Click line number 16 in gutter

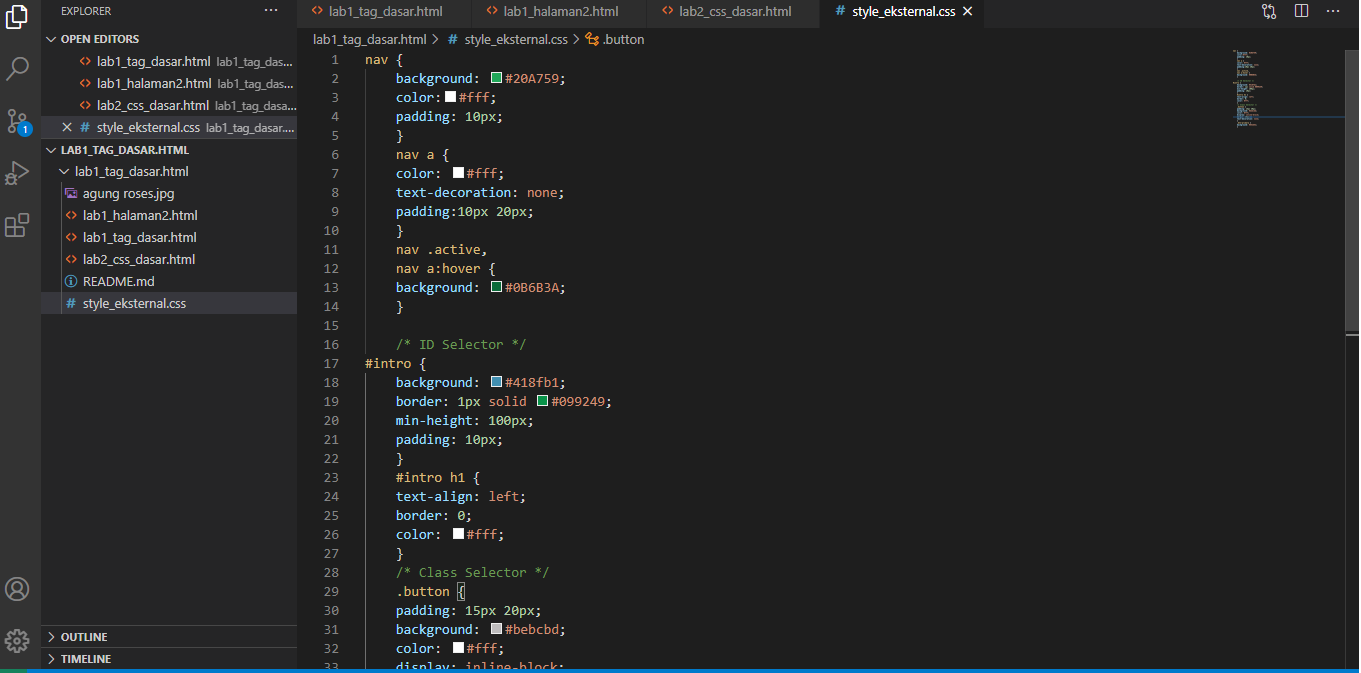point(331,344)
